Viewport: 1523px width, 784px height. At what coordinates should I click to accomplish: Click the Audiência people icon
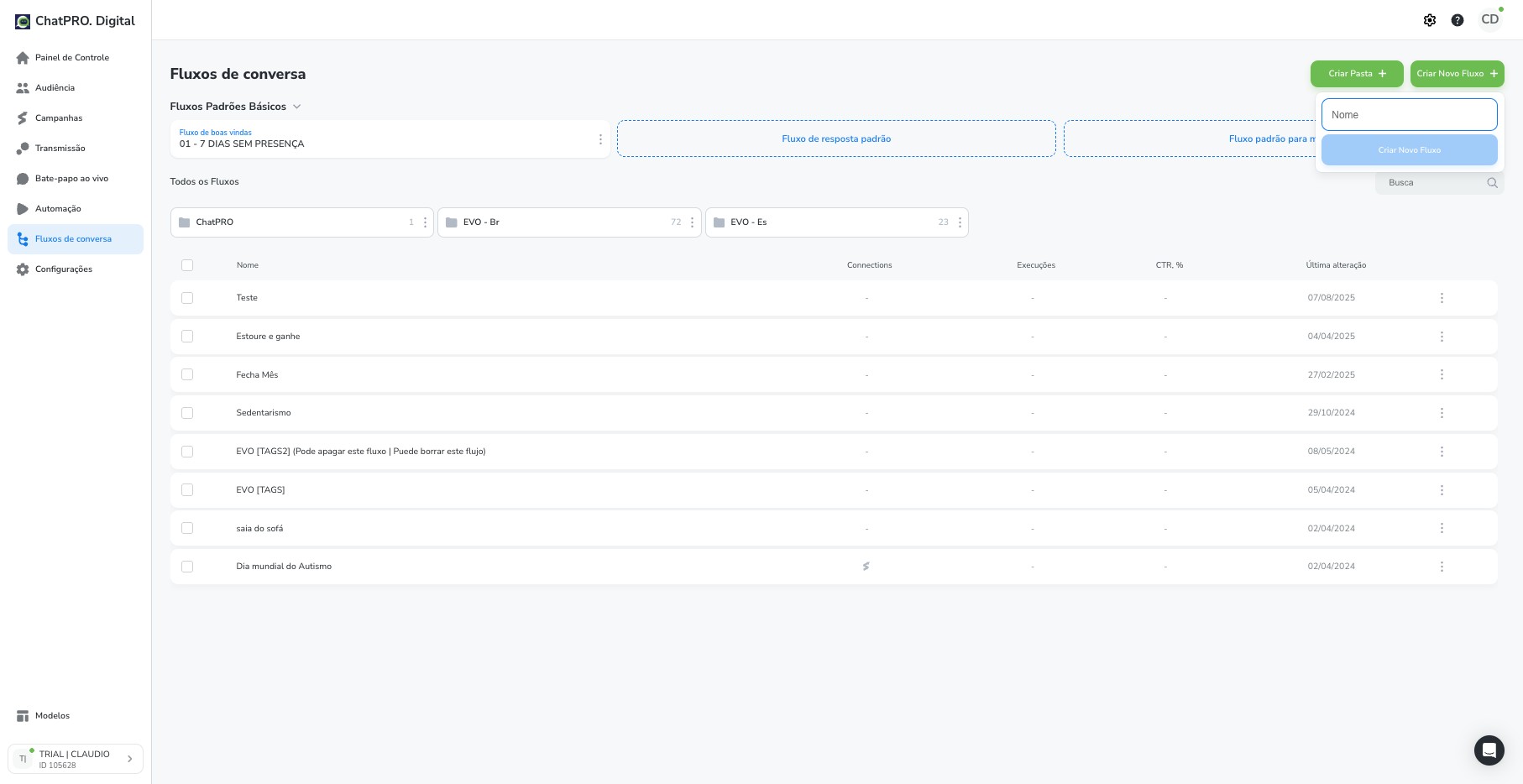[x=23, y=88]
